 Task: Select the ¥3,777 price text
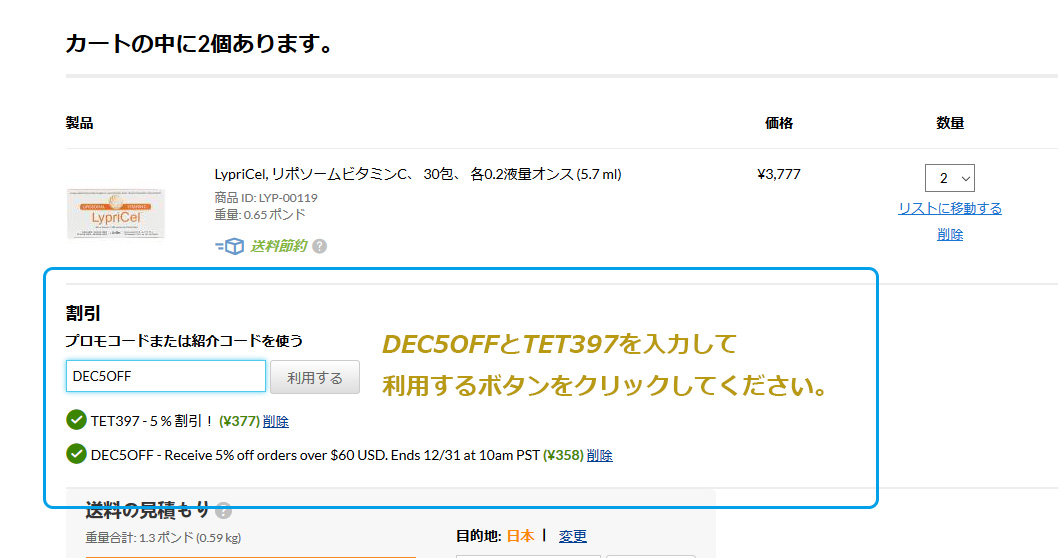coord(779,174)
